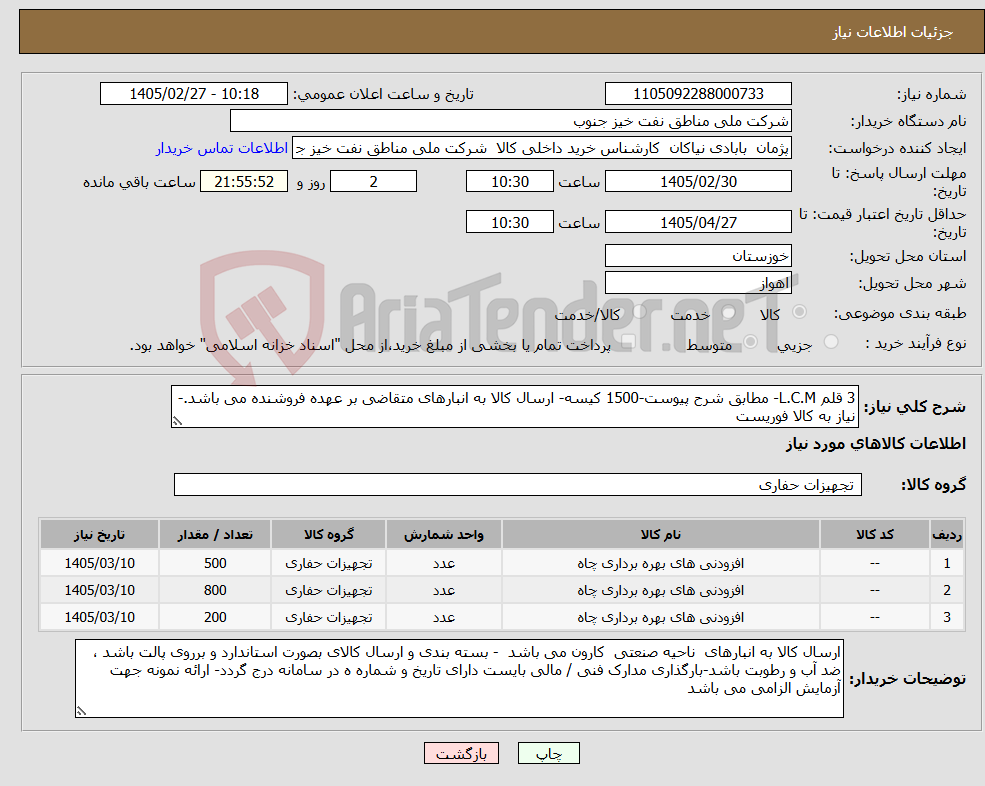This screenshot has width=985, height=786.
Task: Click the delivery province field خوزستان
Action: [x=698, y=256]
